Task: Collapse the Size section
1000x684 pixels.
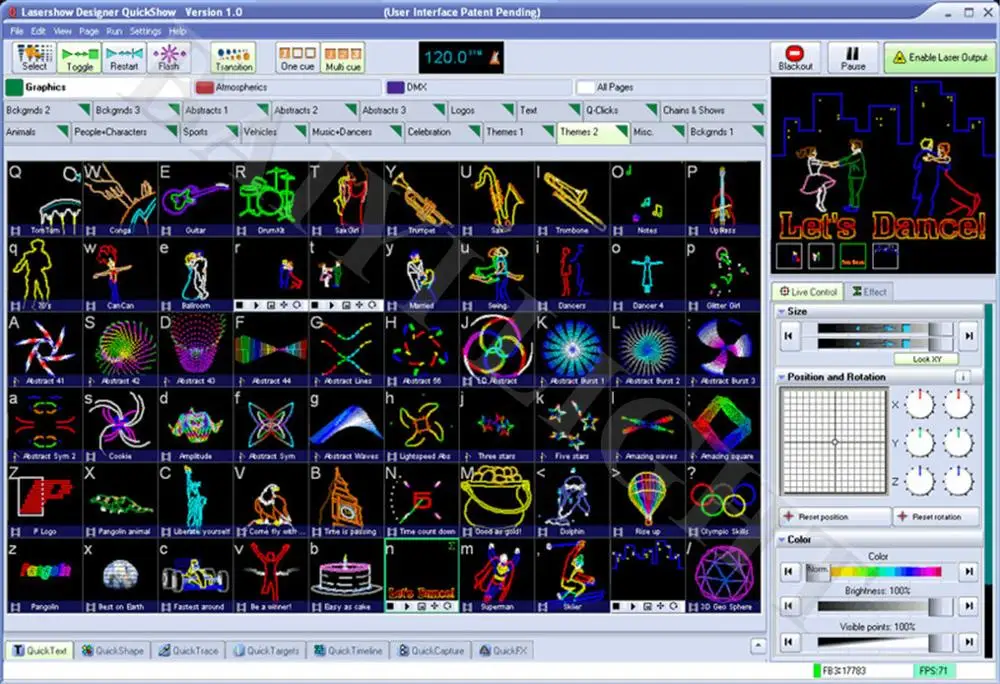Action: 781,312
